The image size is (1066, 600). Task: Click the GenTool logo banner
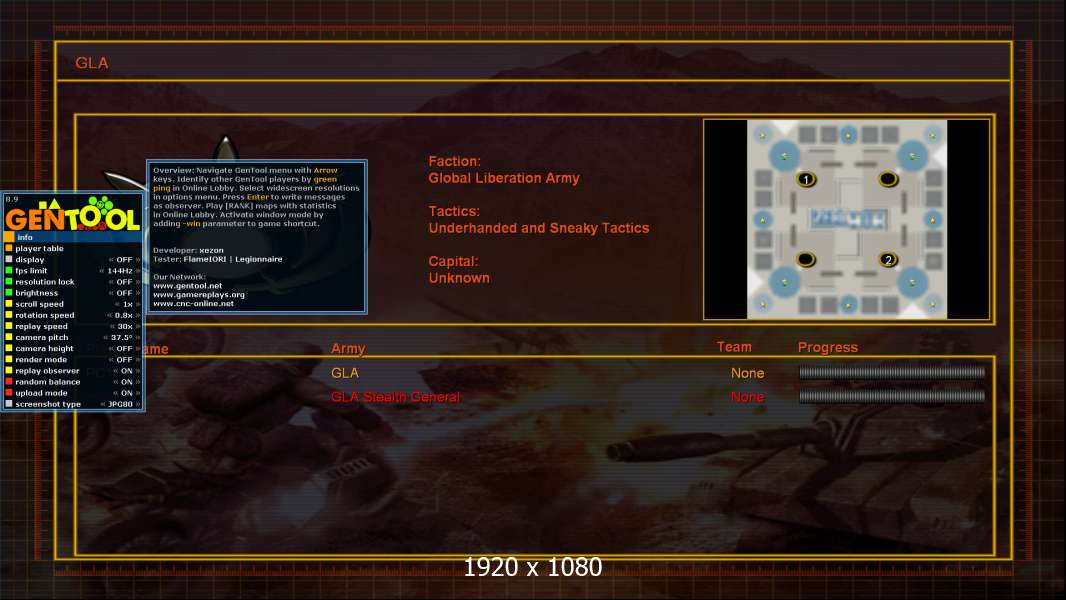point(73,213)
